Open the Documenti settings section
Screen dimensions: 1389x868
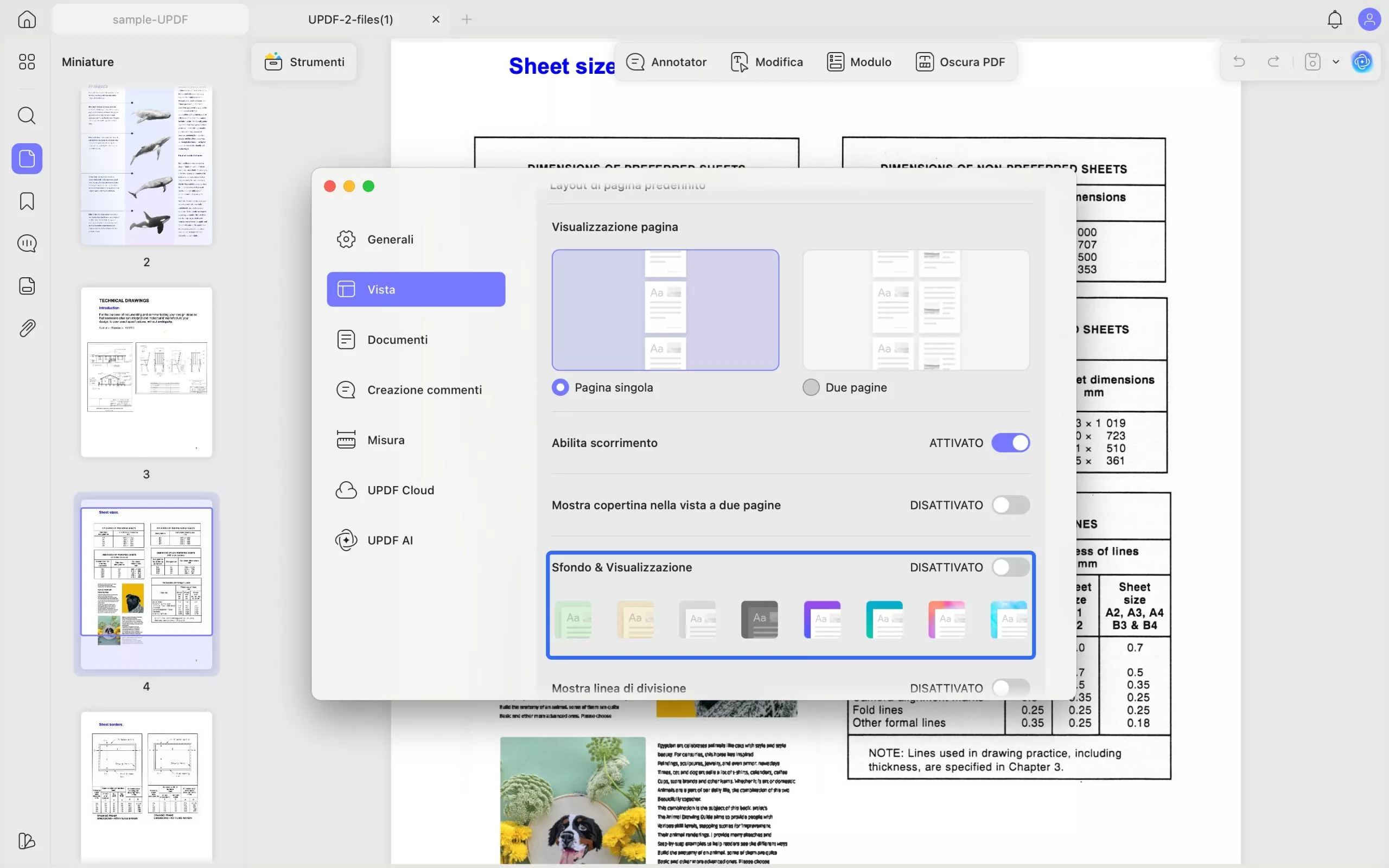point(397,340)
